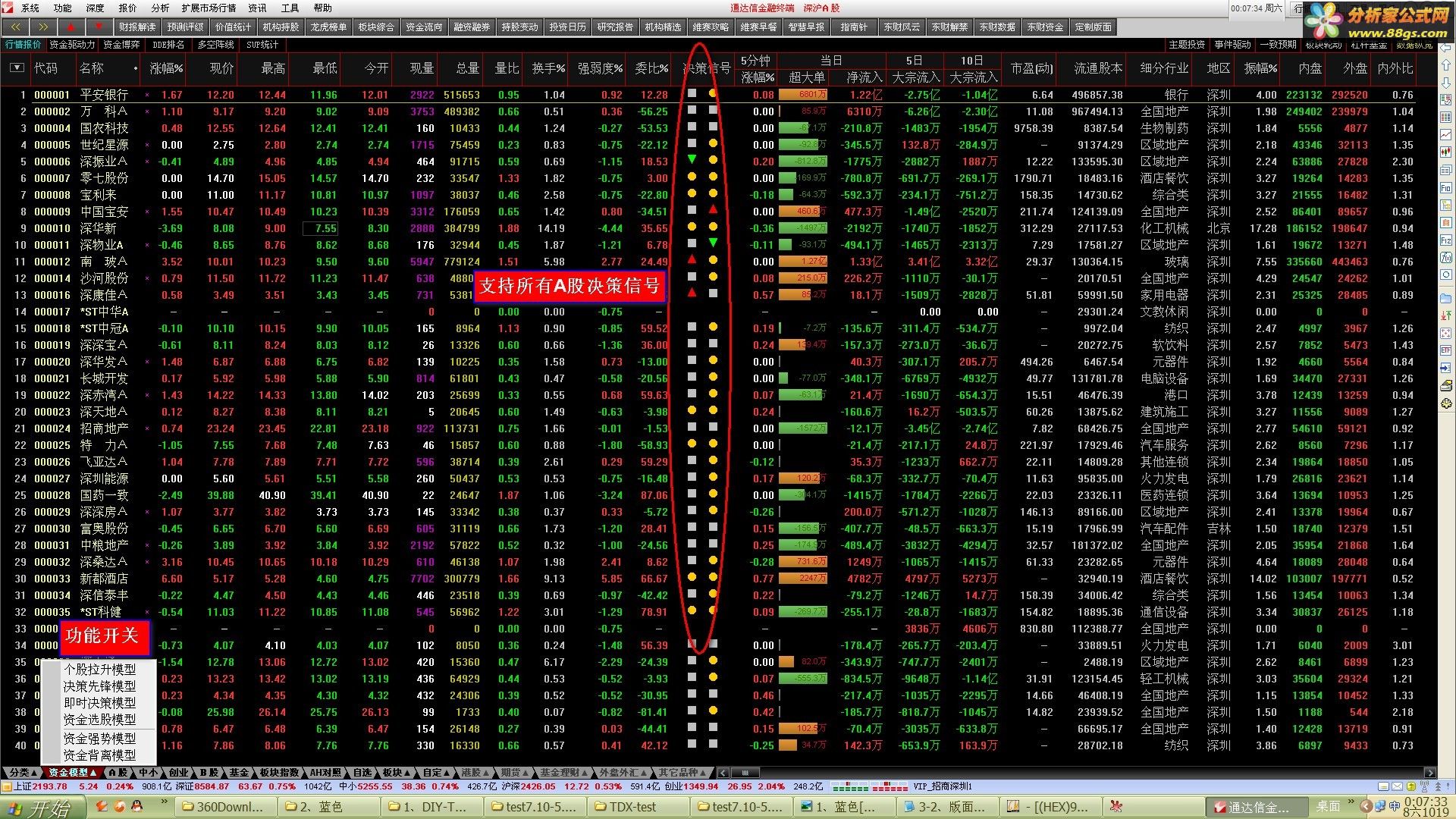This screenshot has height=819, width=1456.
Task: Toggle 决策先锋模型 in the popup menu
Action: [x=99, y=686]
